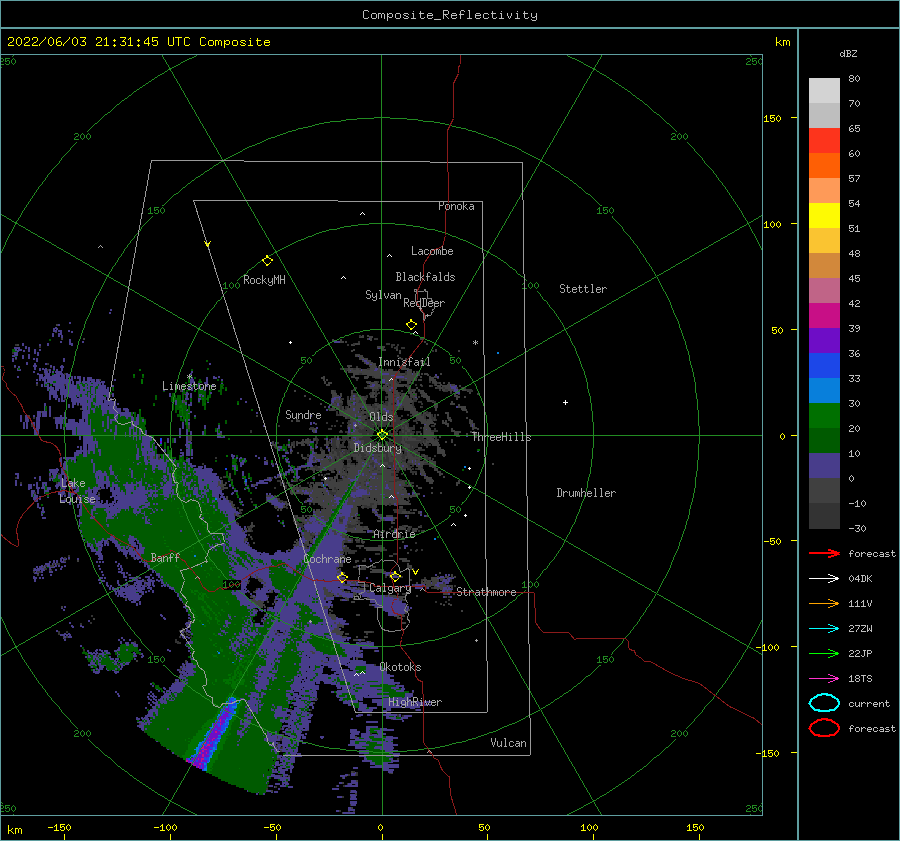Viewport: 900px width, 841px height.
Task: Click the HighRiver label
Action: 415,702
